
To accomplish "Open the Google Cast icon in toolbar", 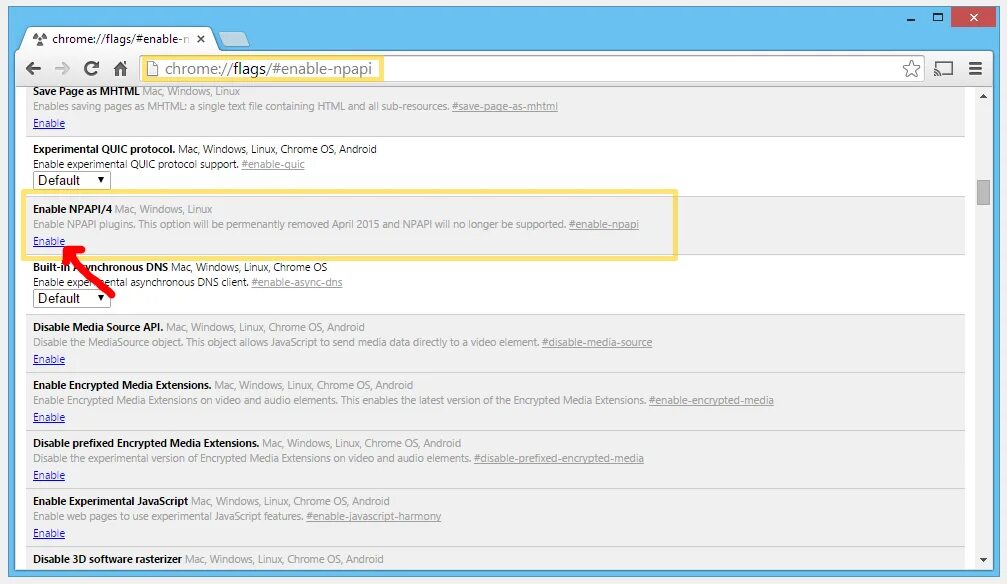I will 943,68.
